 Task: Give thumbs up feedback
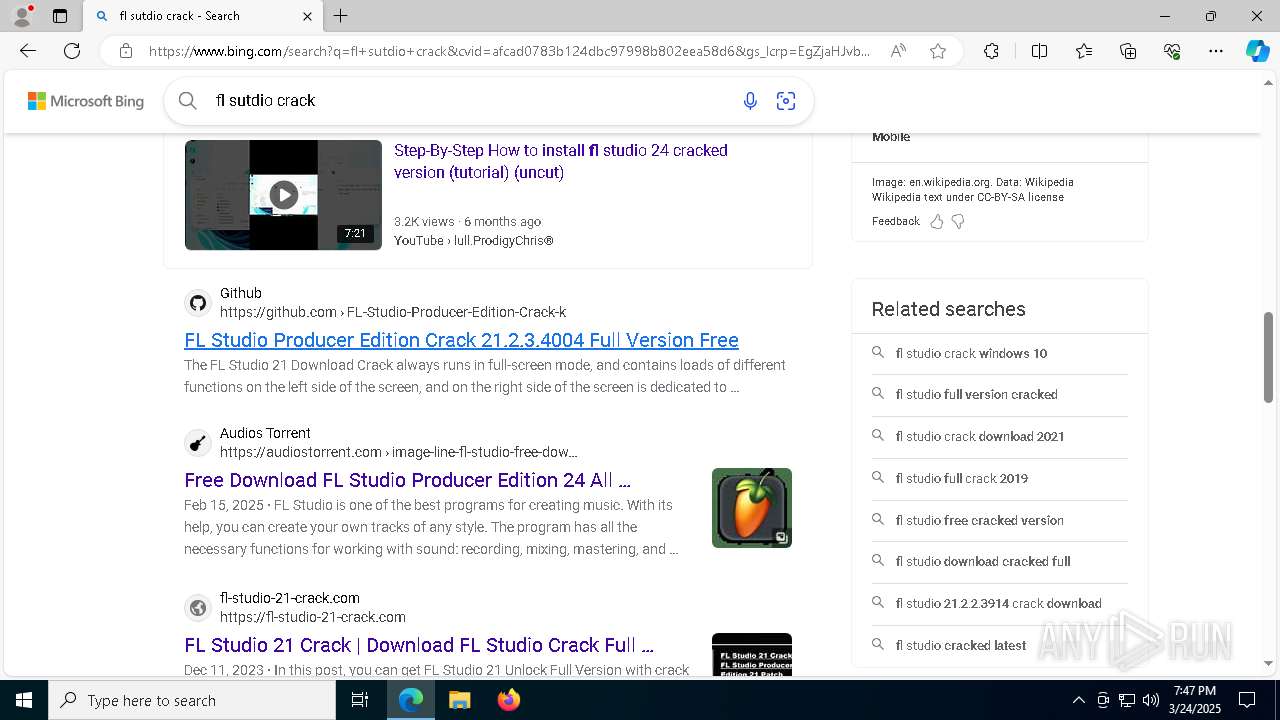coord(937,222)
